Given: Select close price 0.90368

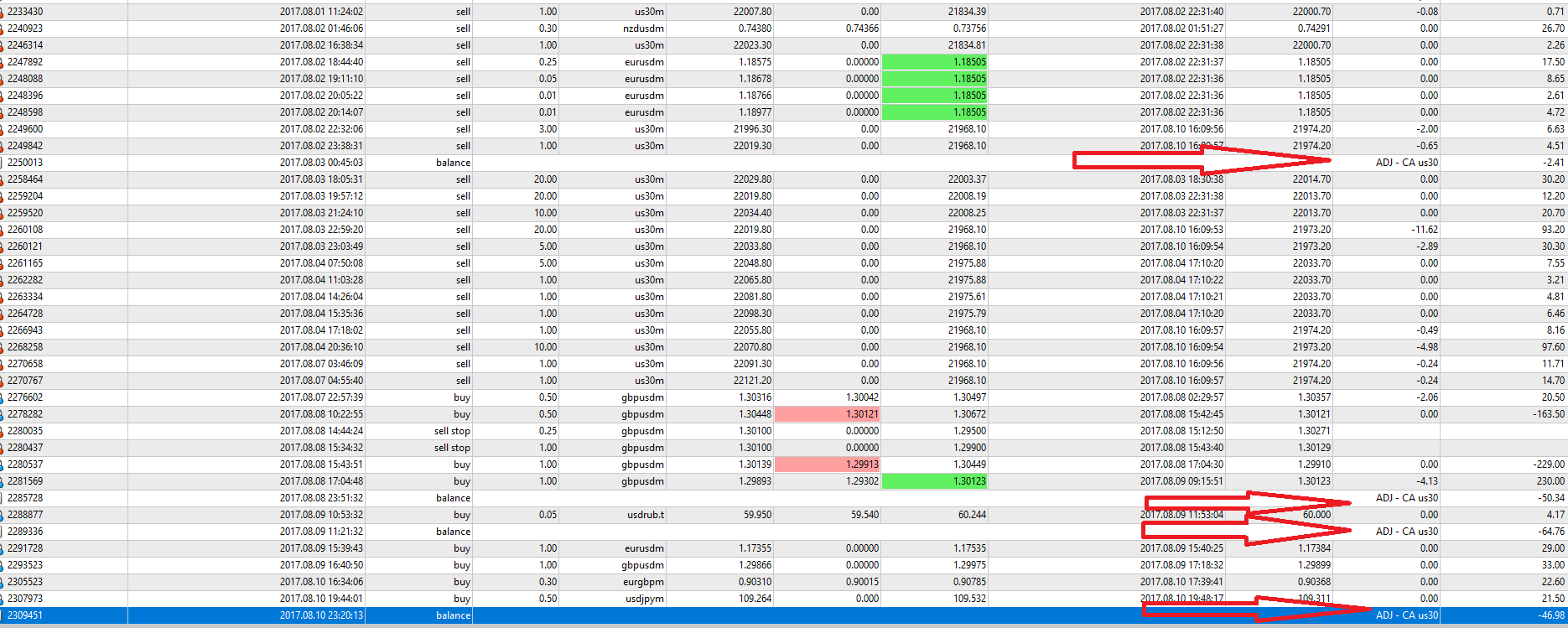Looking at the screenshot, I should point(1314,582).
